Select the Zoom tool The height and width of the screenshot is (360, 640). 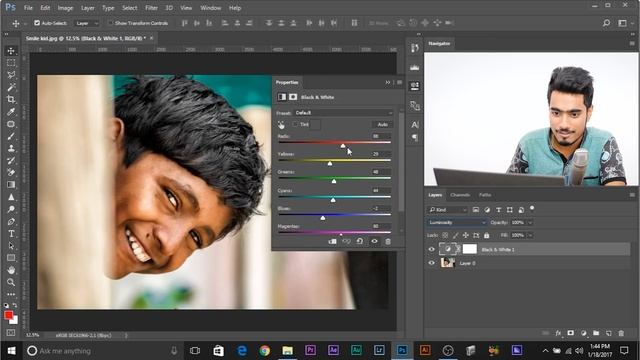point(11,282)
